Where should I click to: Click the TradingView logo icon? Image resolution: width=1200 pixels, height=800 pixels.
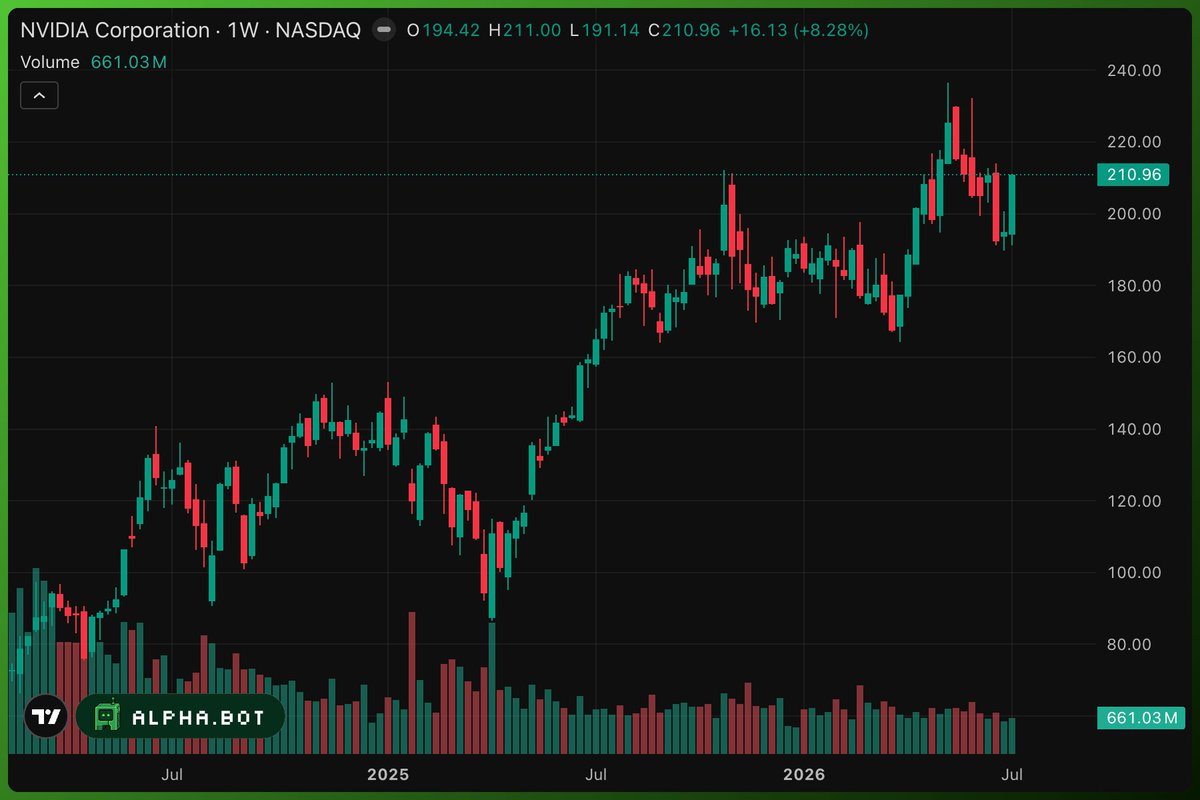[46, 717]
